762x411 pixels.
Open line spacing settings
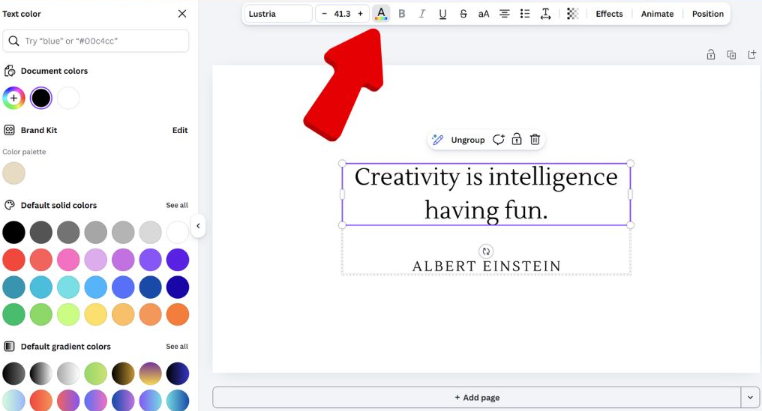point(545,14)
